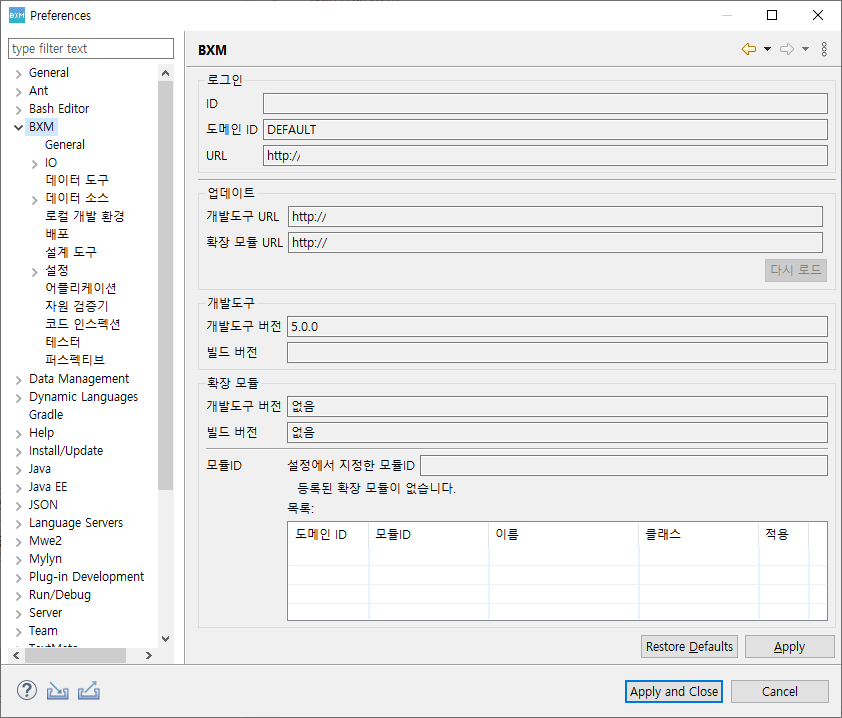The height and width of the screenshot is (718, 842).
Task: Click the 모듈ID table column header
Action: (x=429, y=534)
